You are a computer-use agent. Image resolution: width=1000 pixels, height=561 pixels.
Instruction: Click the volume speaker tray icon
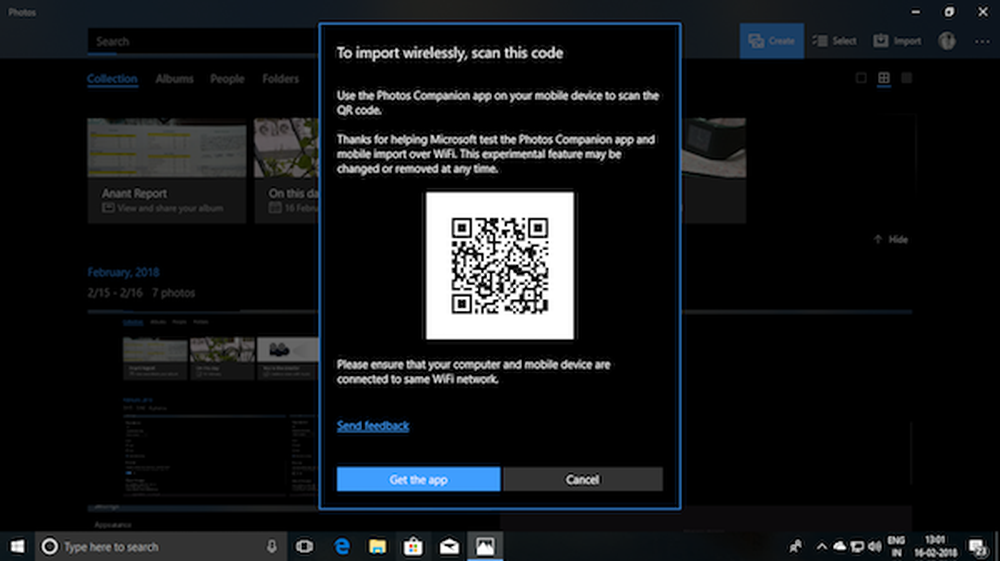(x=875, y=546)
